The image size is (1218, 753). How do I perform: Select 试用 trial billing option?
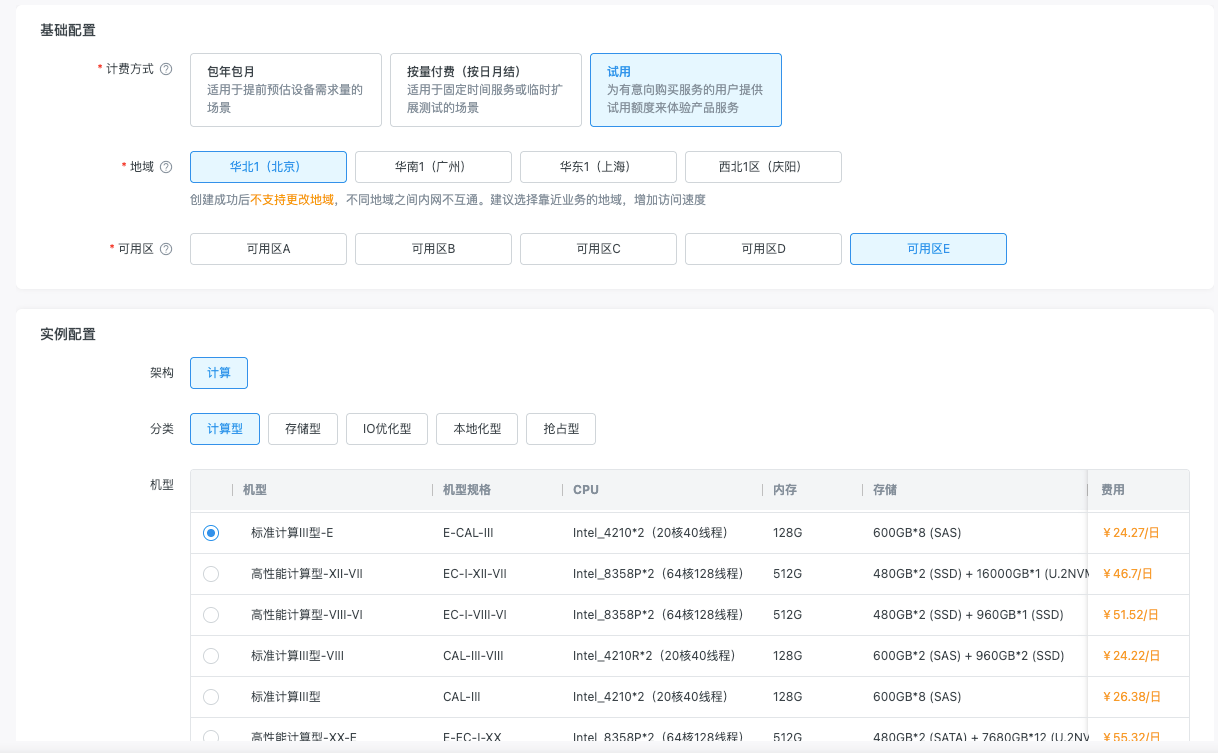pos(686,90)
